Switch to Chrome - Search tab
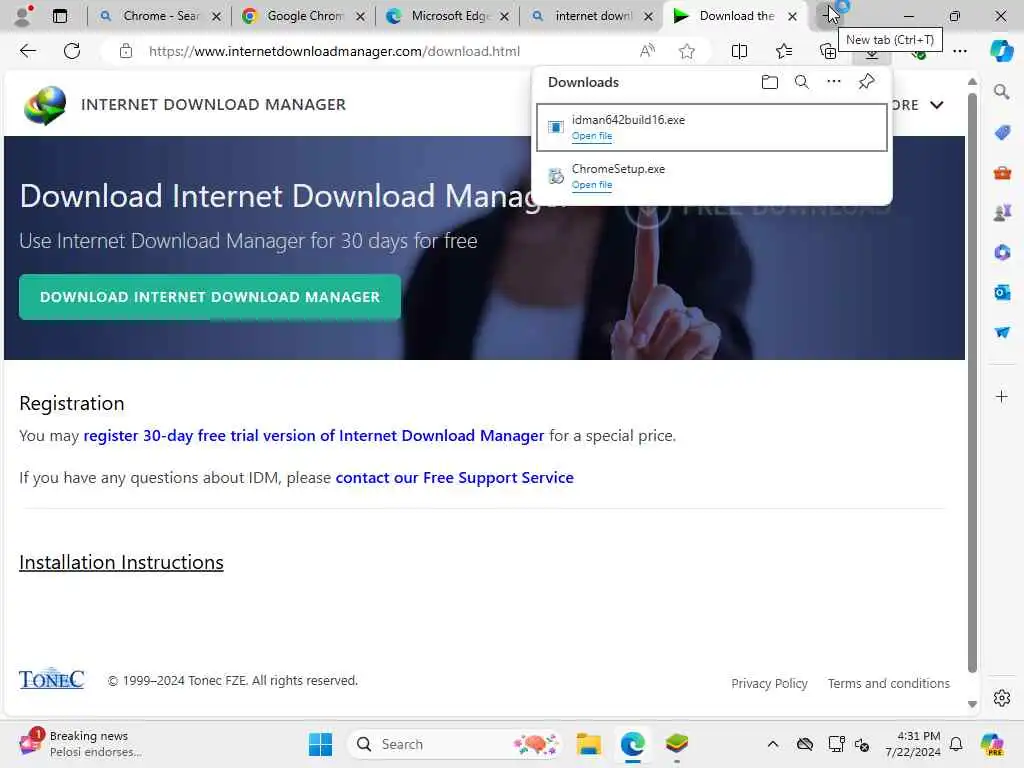This screenshot has width=1024, height=768. [x=160, y=16]
